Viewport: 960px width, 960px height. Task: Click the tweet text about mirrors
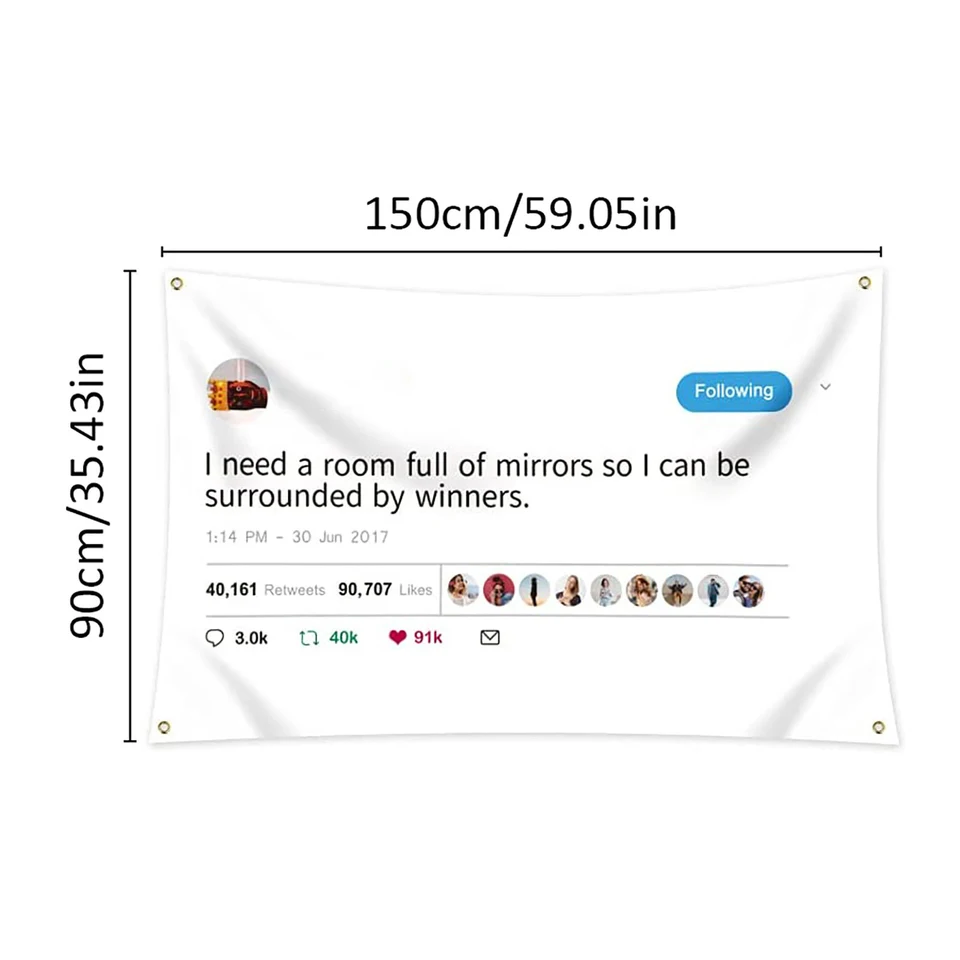click(x=477, y=481)
